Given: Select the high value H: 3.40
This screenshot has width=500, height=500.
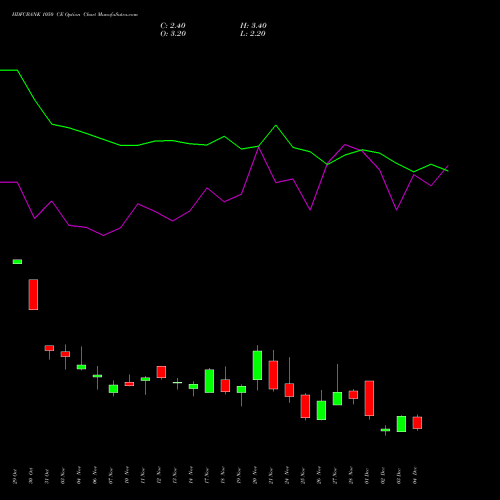Looking at the screenshot, I should tap(253, 26).
